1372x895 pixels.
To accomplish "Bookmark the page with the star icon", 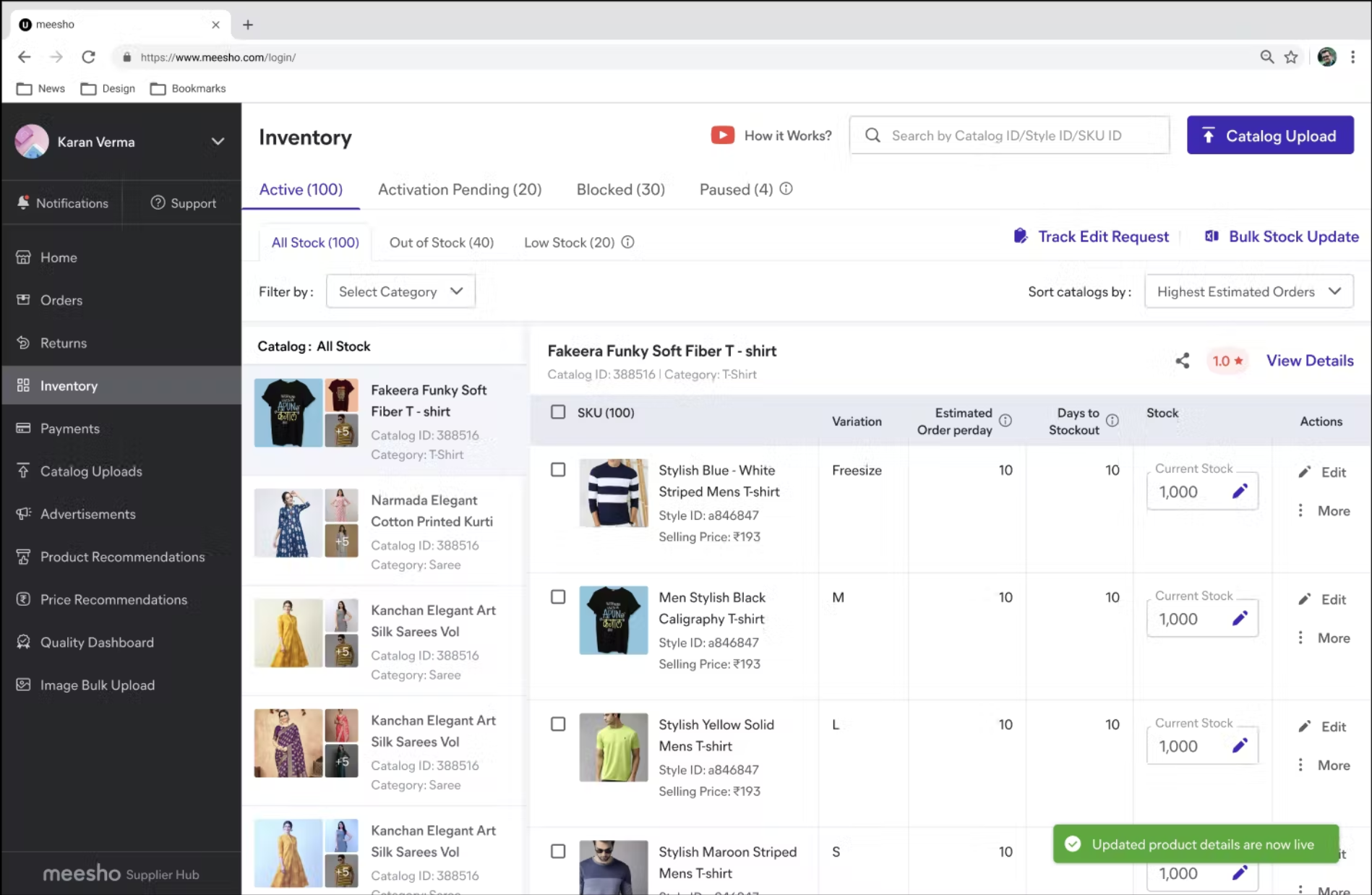I will click(1291, 57).
